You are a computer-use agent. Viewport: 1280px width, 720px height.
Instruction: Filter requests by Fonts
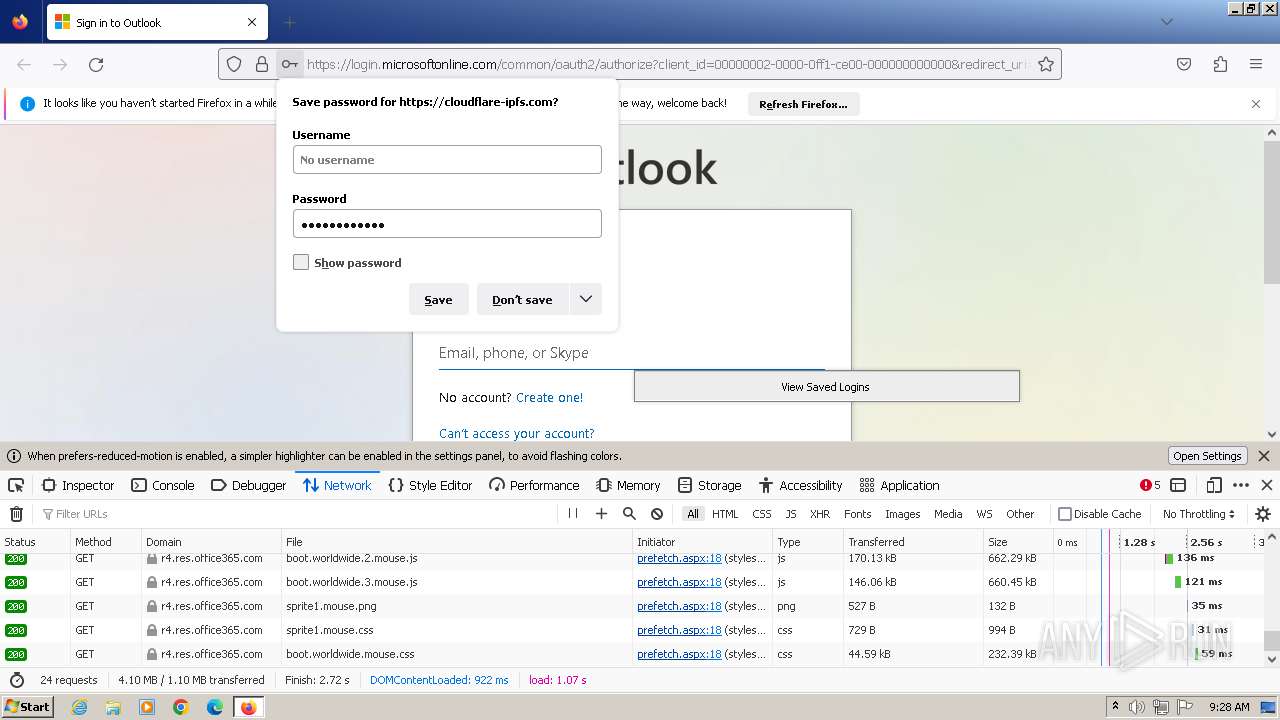pyautogui.click(x=858, y=514)
